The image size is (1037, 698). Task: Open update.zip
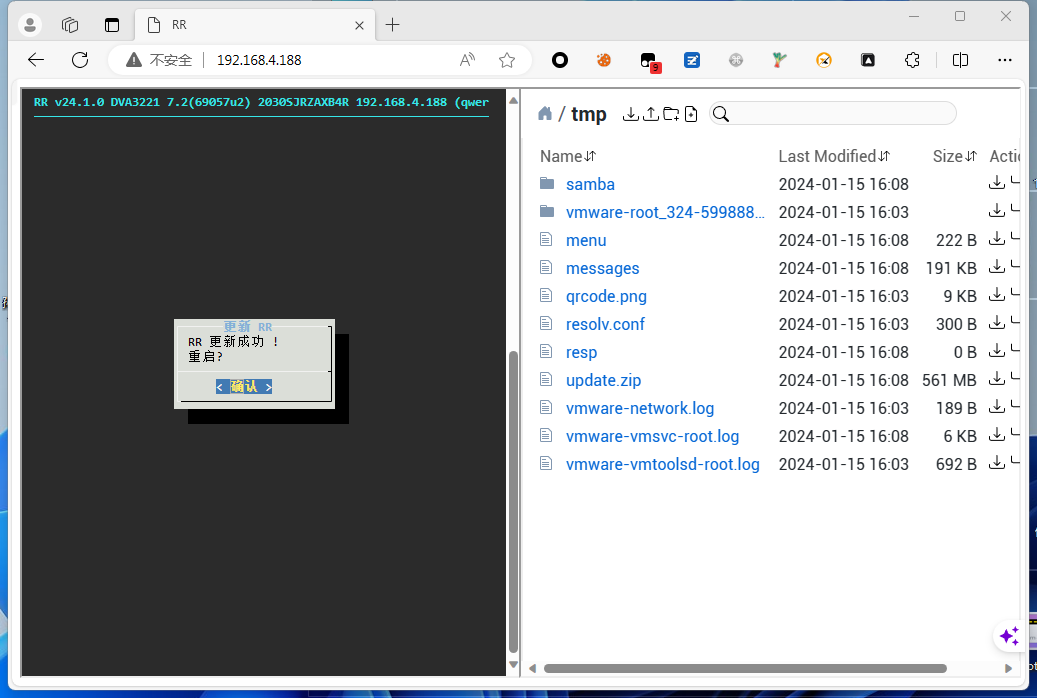[603, 380]
